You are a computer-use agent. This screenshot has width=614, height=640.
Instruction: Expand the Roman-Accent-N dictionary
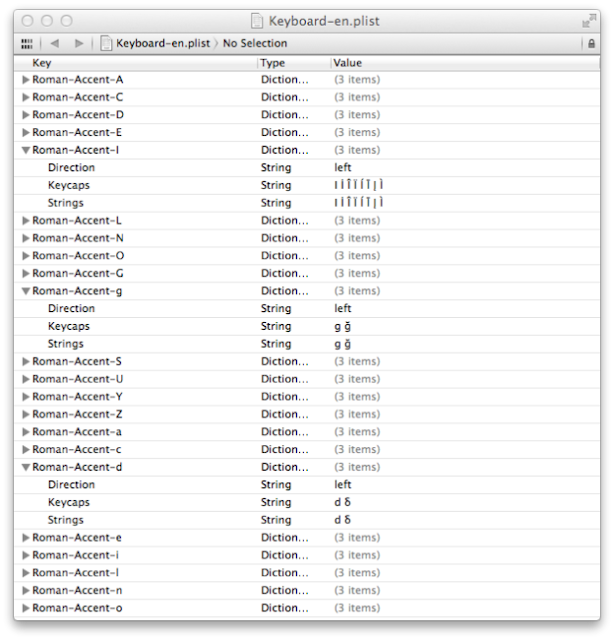tap(26, 238)
